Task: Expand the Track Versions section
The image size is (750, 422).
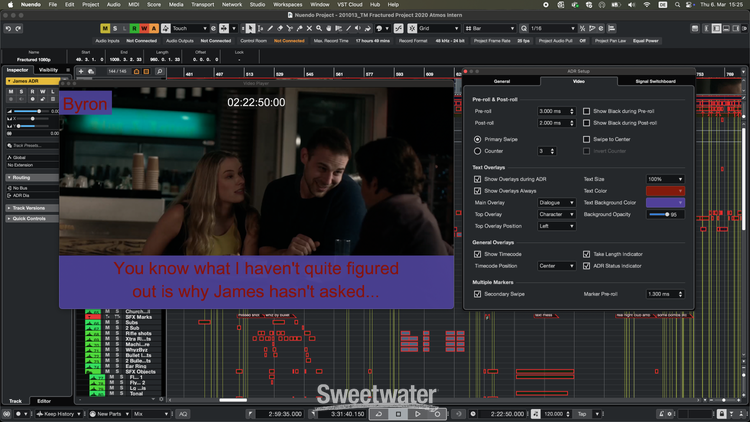Action: pos(30,208)
